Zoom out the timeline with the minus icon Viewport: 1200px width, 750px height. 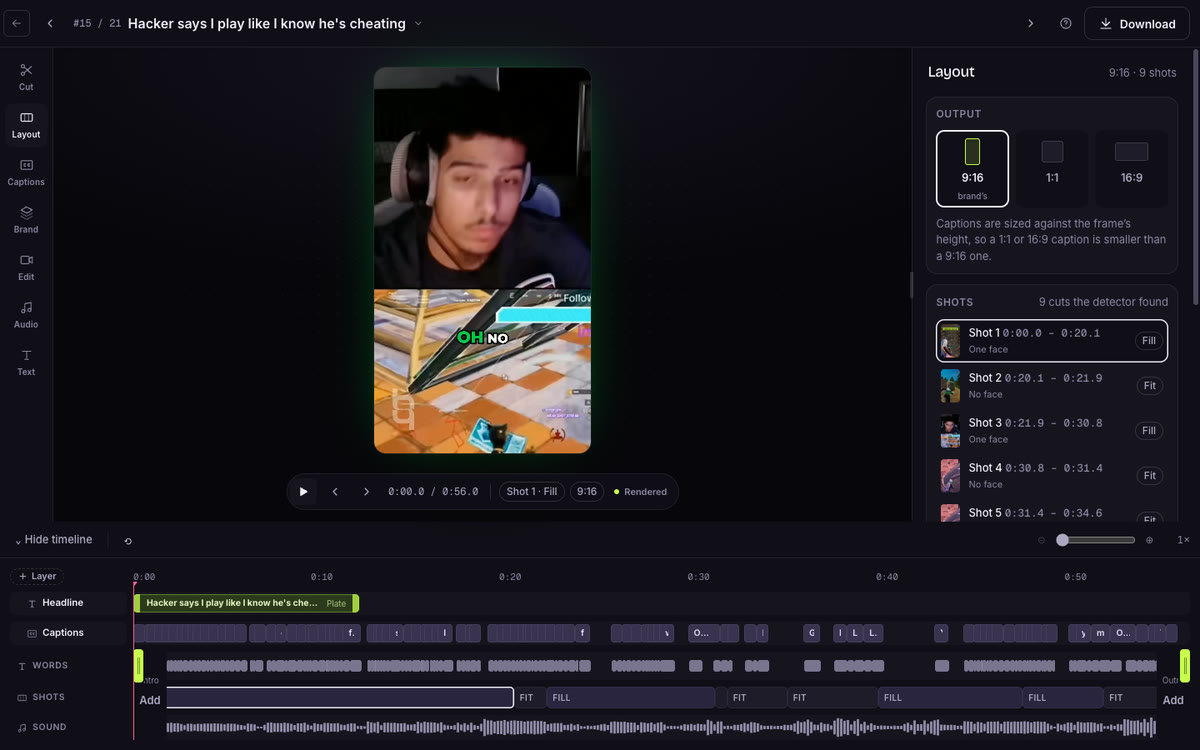1041,540
